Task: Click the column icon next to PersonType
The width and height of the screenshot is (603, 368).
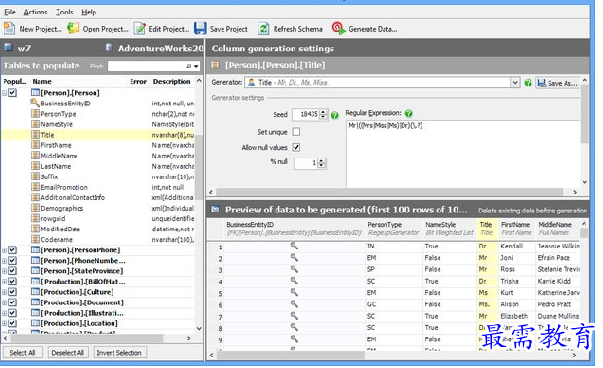Action: pyautogui.click(x=35, y=113)
